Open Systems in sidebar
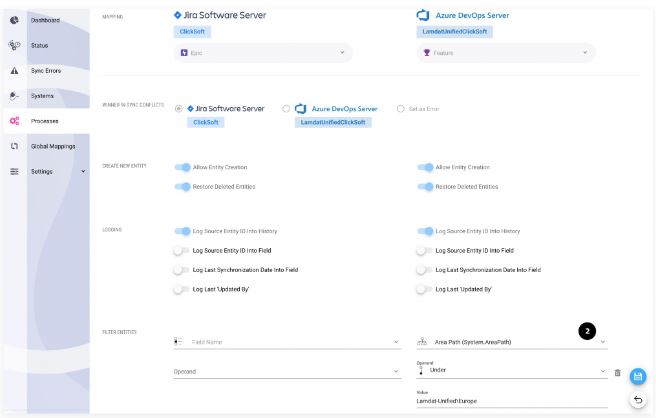Image resolution: width=656 pixels, height=418 pixels. click(42, 96)
